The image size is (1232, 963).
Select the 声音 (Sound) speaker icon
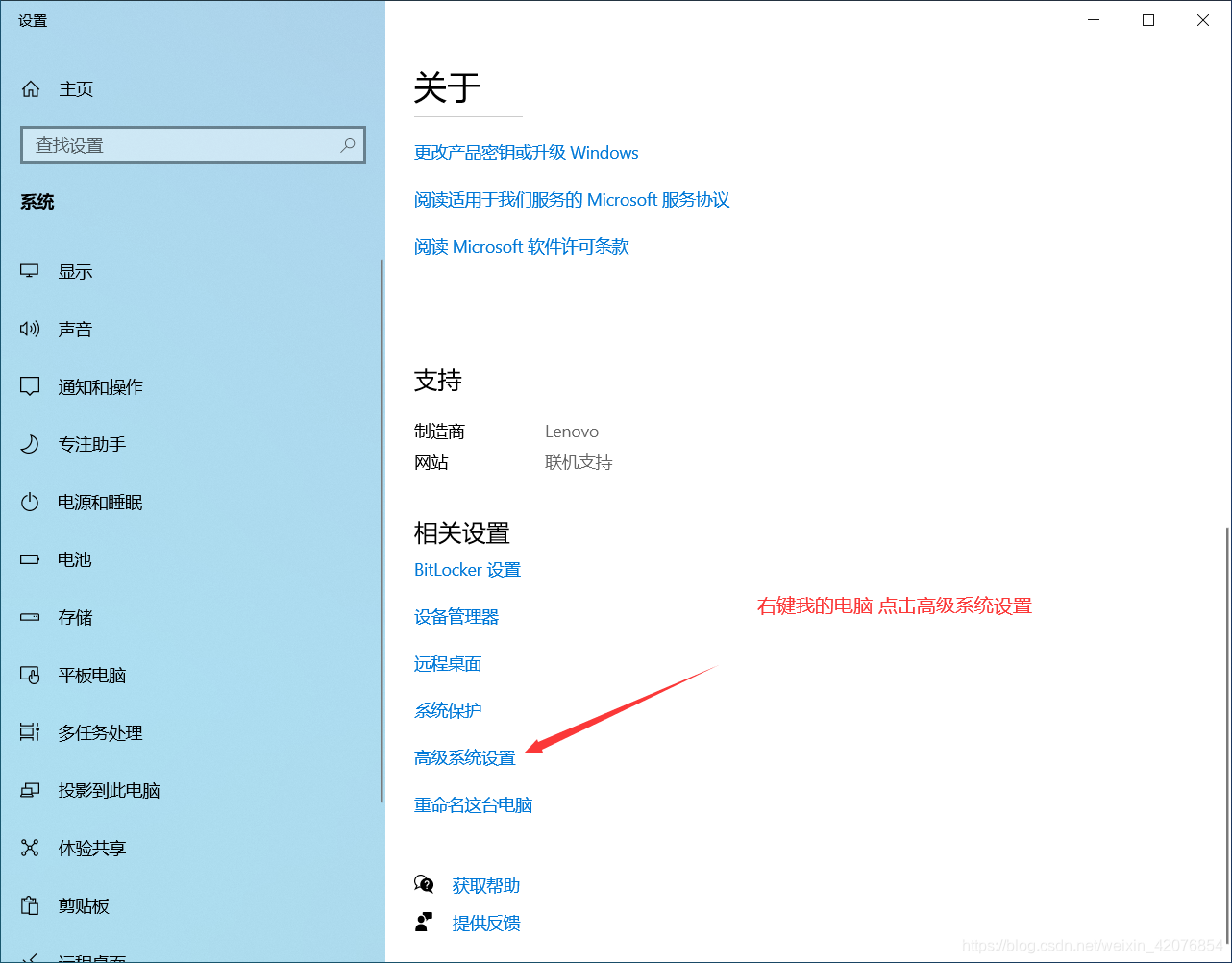tap(30, 329)
